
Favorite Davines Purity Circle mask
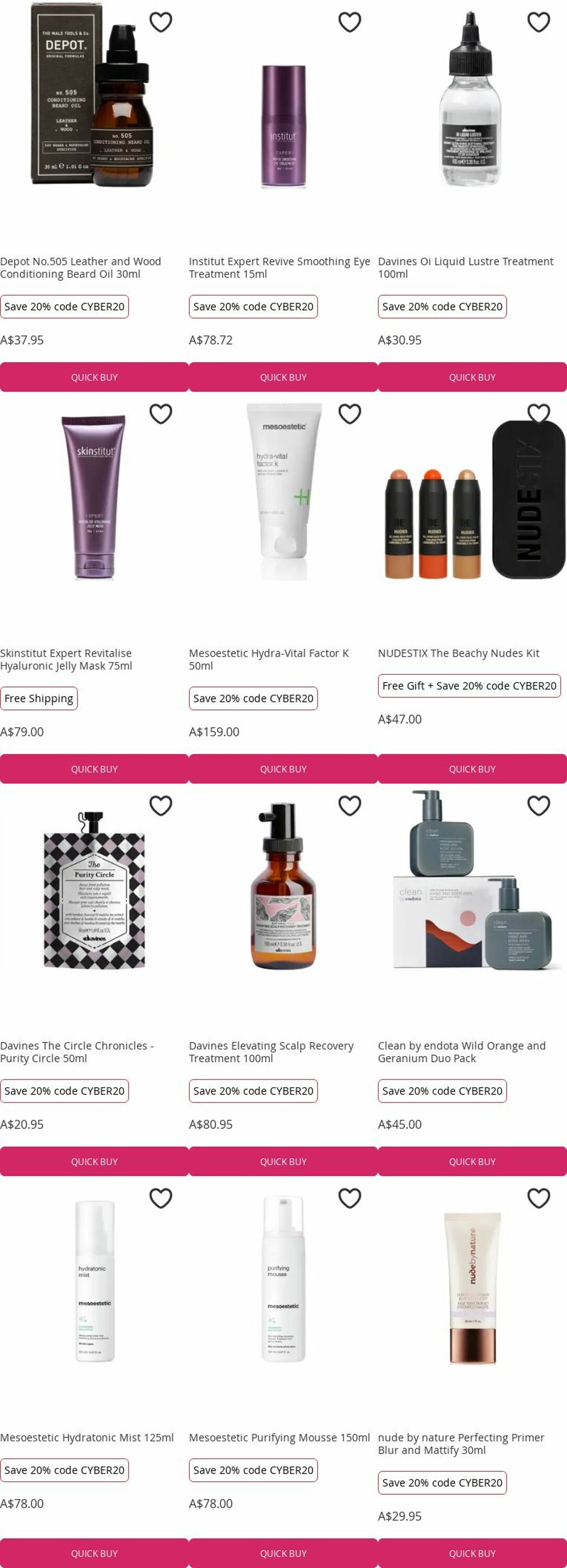[x=161, y=806]
